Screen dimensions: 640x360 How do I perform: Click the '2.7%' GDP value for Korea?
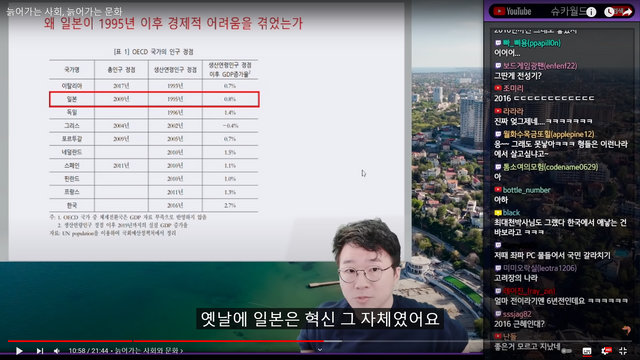tap(230, 205)
